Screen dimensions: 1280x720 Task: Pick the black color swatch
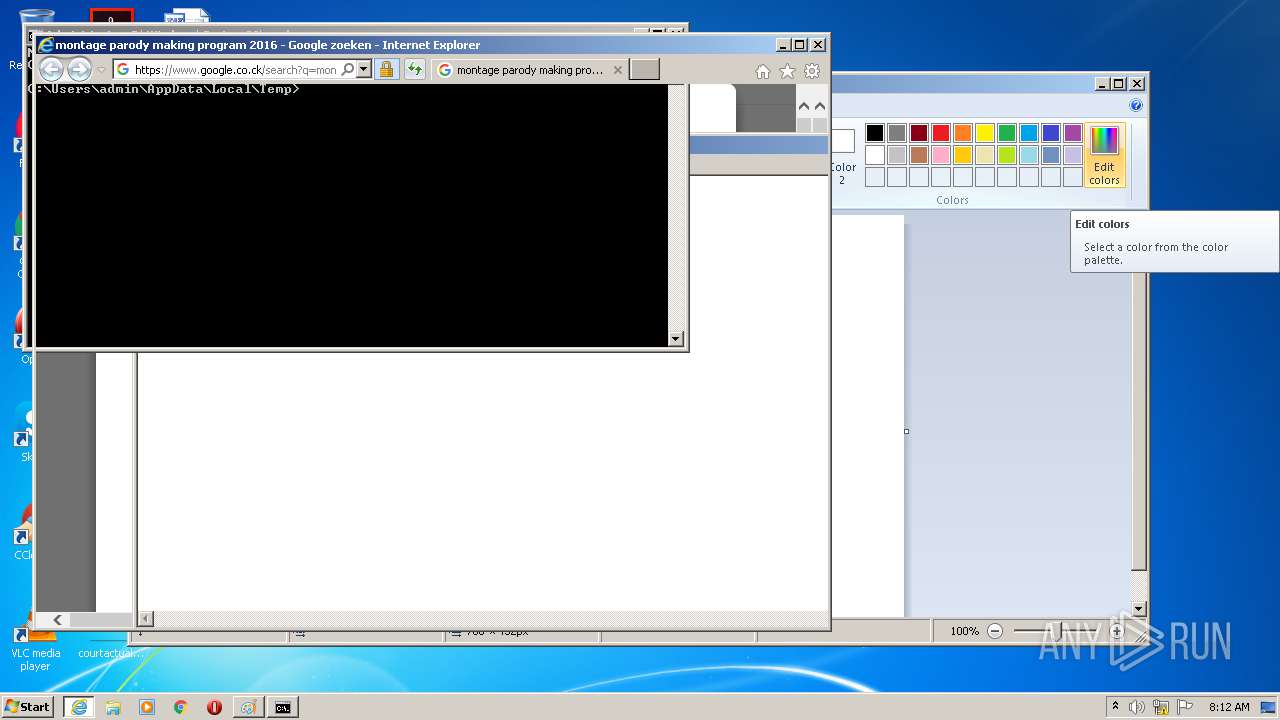coord(875,133)
